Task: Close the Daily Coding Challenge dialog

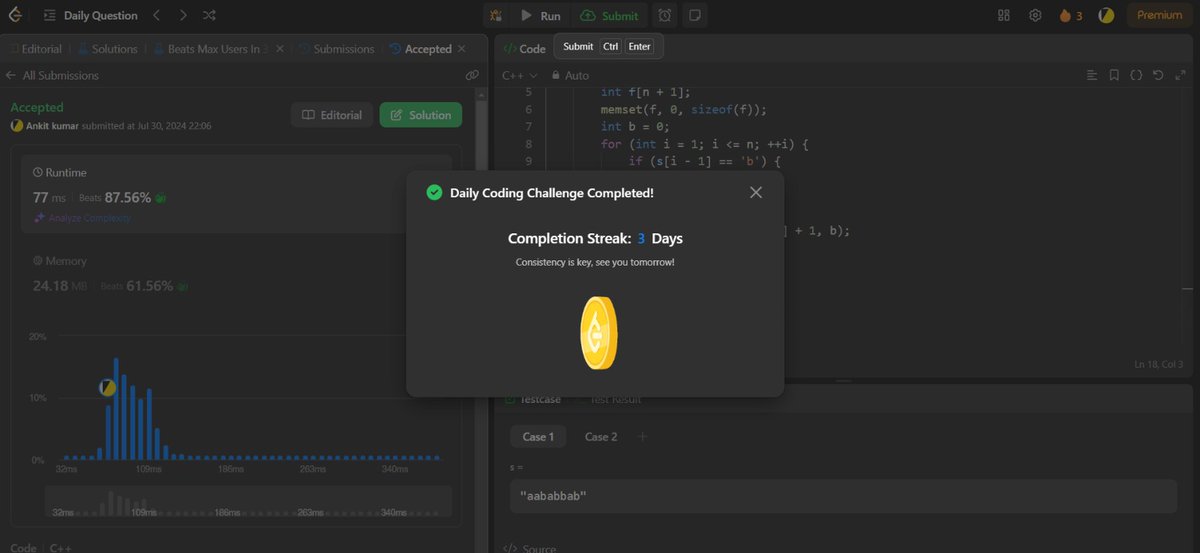Action: tap(756, 192)
